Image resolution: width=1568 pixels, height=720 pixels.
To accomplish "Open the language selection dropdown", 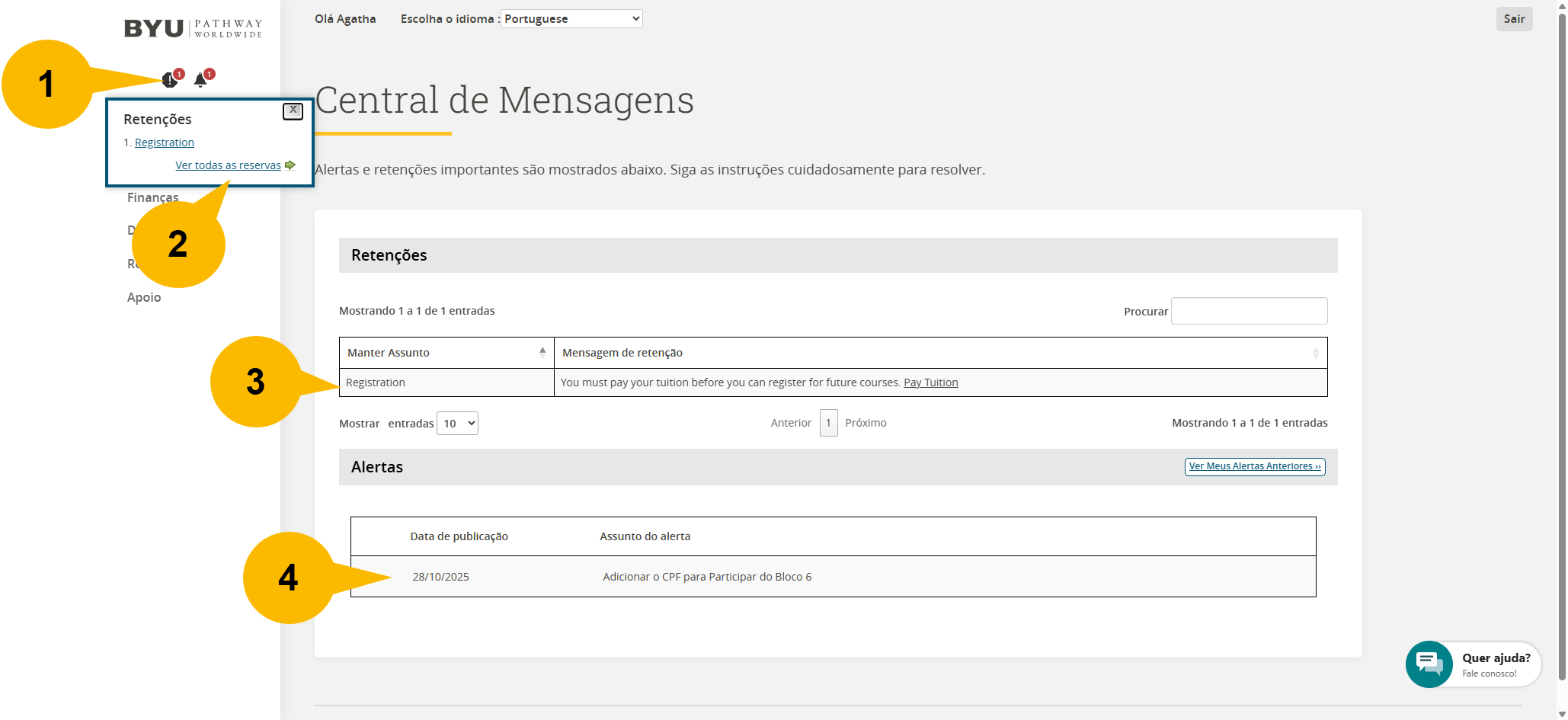I will coord(571,19).
